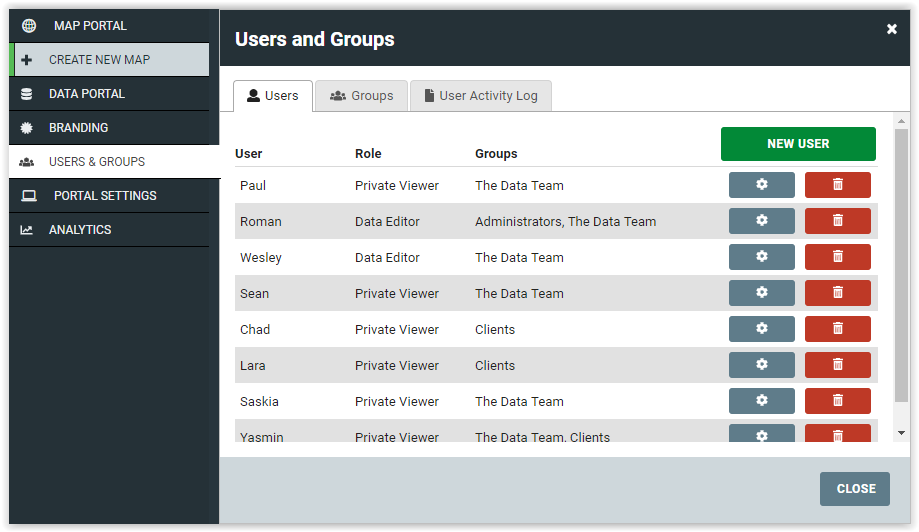Delete user Sean
This screenshot has width=919, height=532.
point(838,293)
